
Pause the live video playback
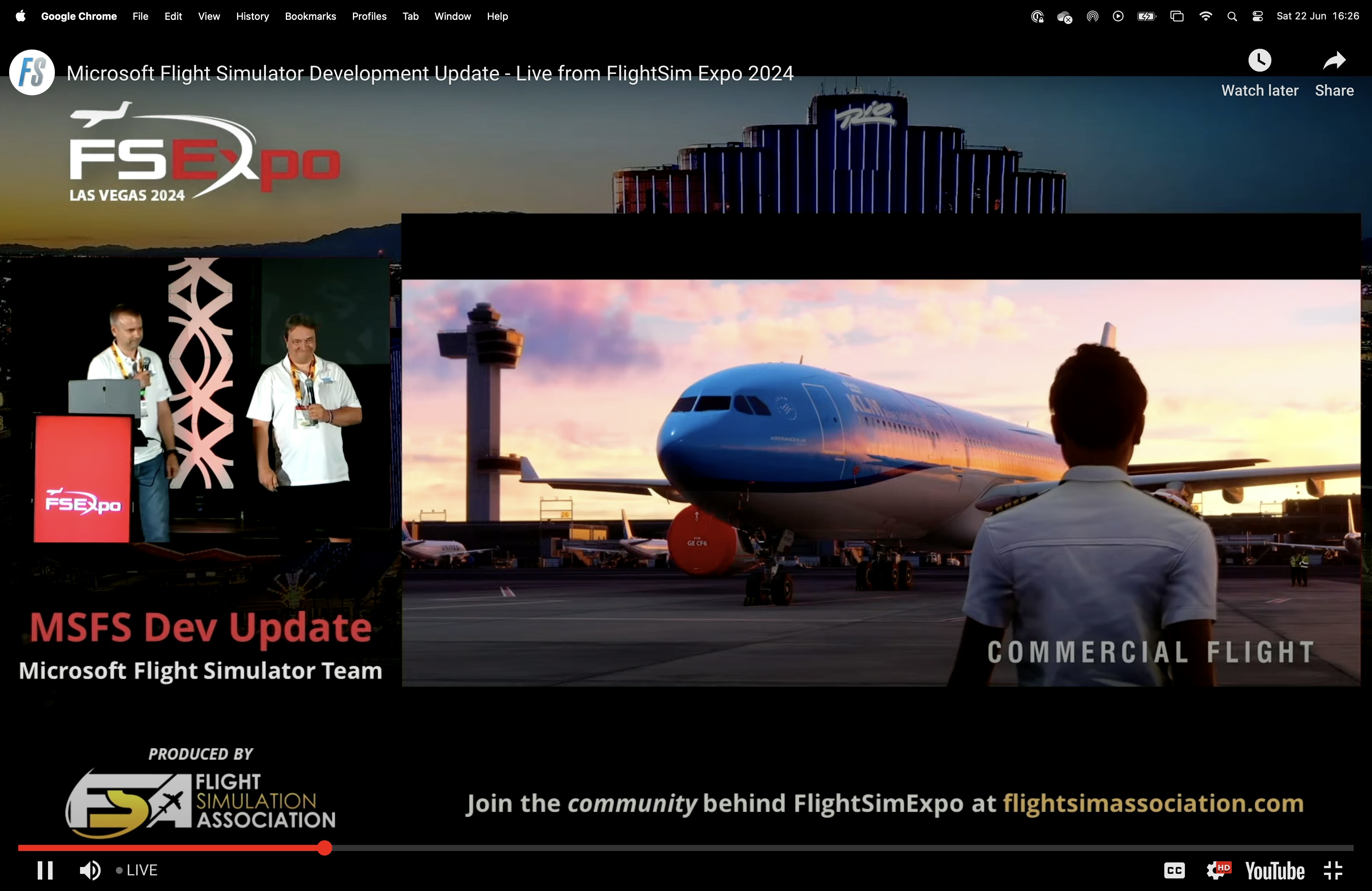45,870
